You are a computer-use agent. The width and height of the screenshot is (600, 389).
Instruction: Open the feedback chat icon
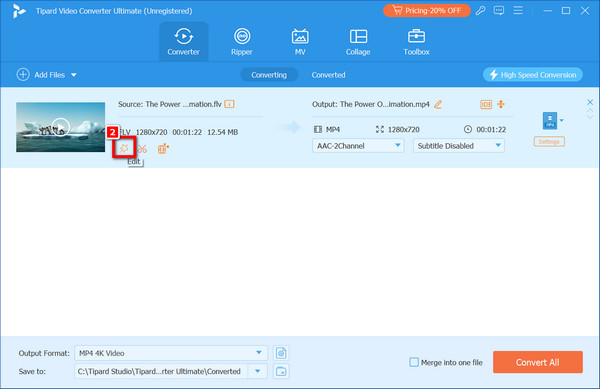click(x=499, y=11)
